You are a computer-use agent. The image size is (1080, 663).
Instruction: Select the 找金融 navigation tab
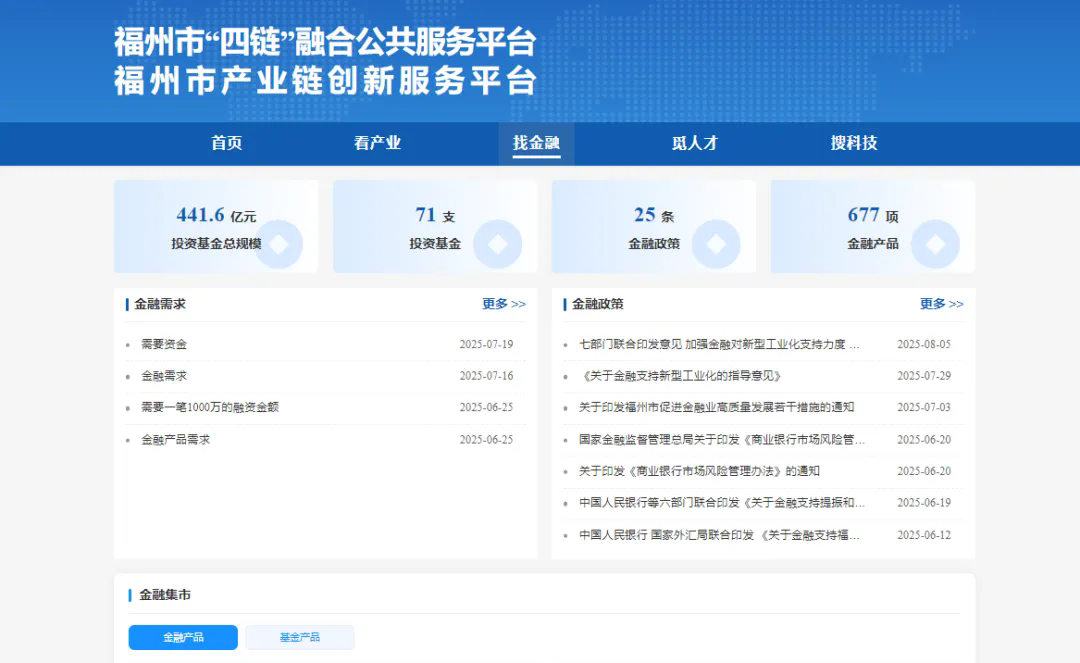[x=536, y=143]
